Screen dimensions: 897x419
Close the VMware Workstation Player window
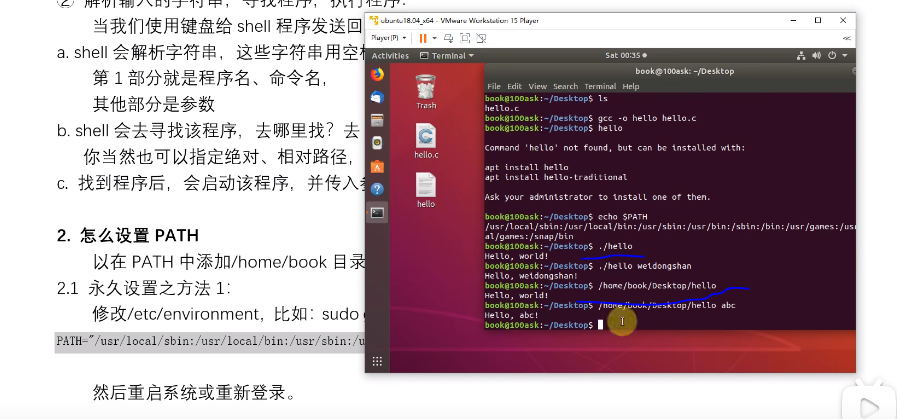[x=843, y=21]
